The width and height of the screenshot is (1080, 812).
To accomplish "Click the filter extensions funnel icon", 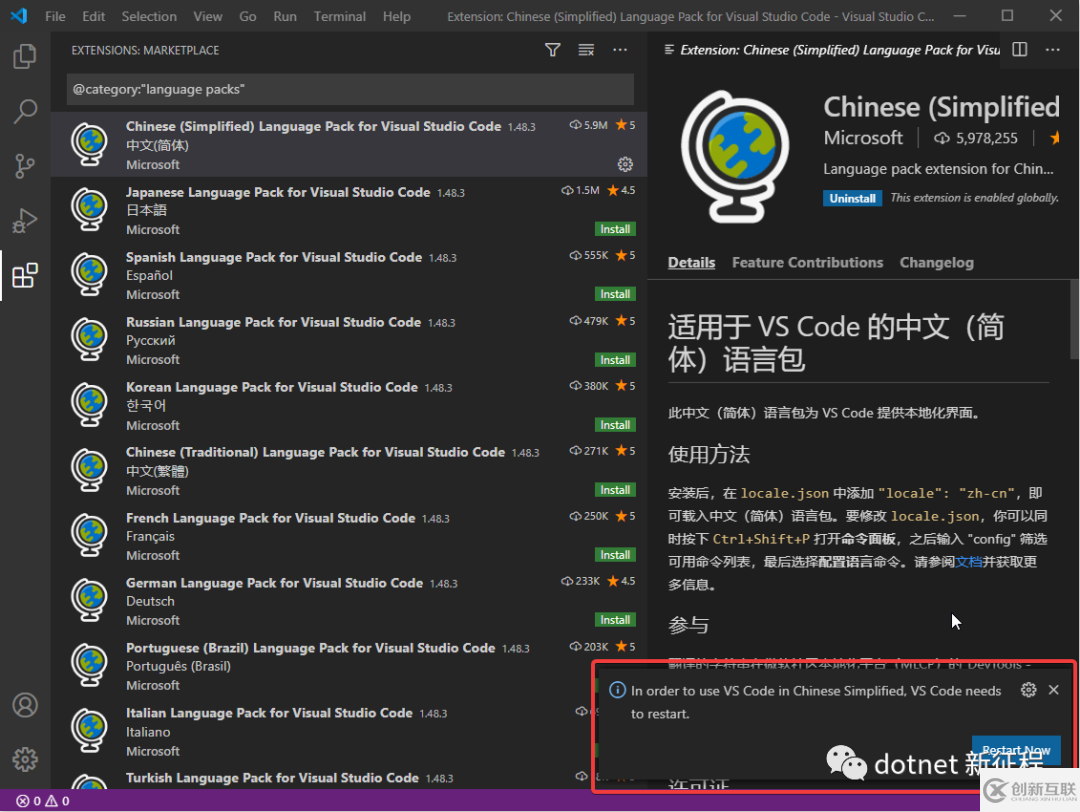I will tap(552, 50).
